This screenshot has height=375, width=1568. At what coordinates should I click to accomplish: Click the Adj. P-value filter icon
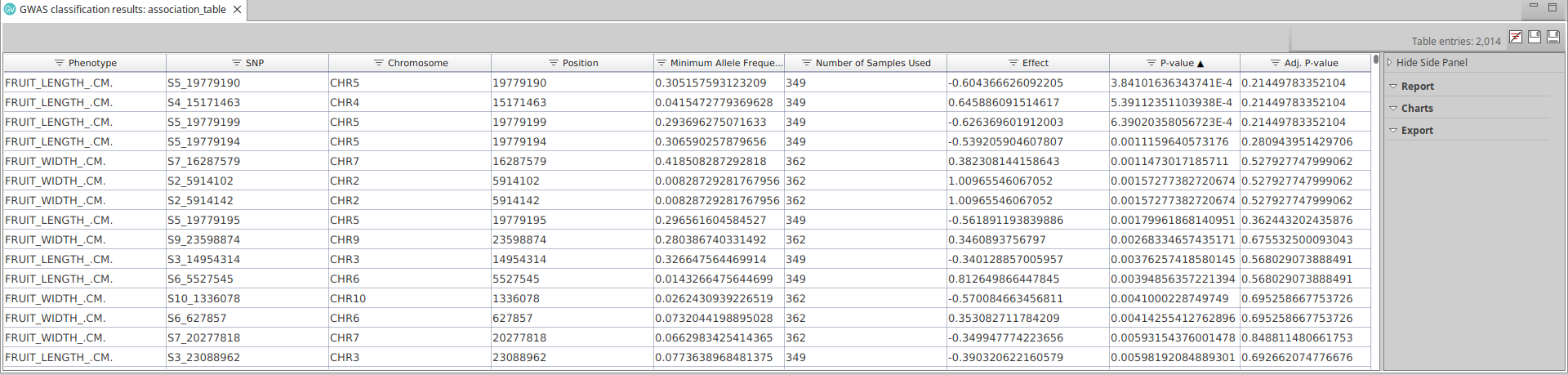pos(1276,63)
